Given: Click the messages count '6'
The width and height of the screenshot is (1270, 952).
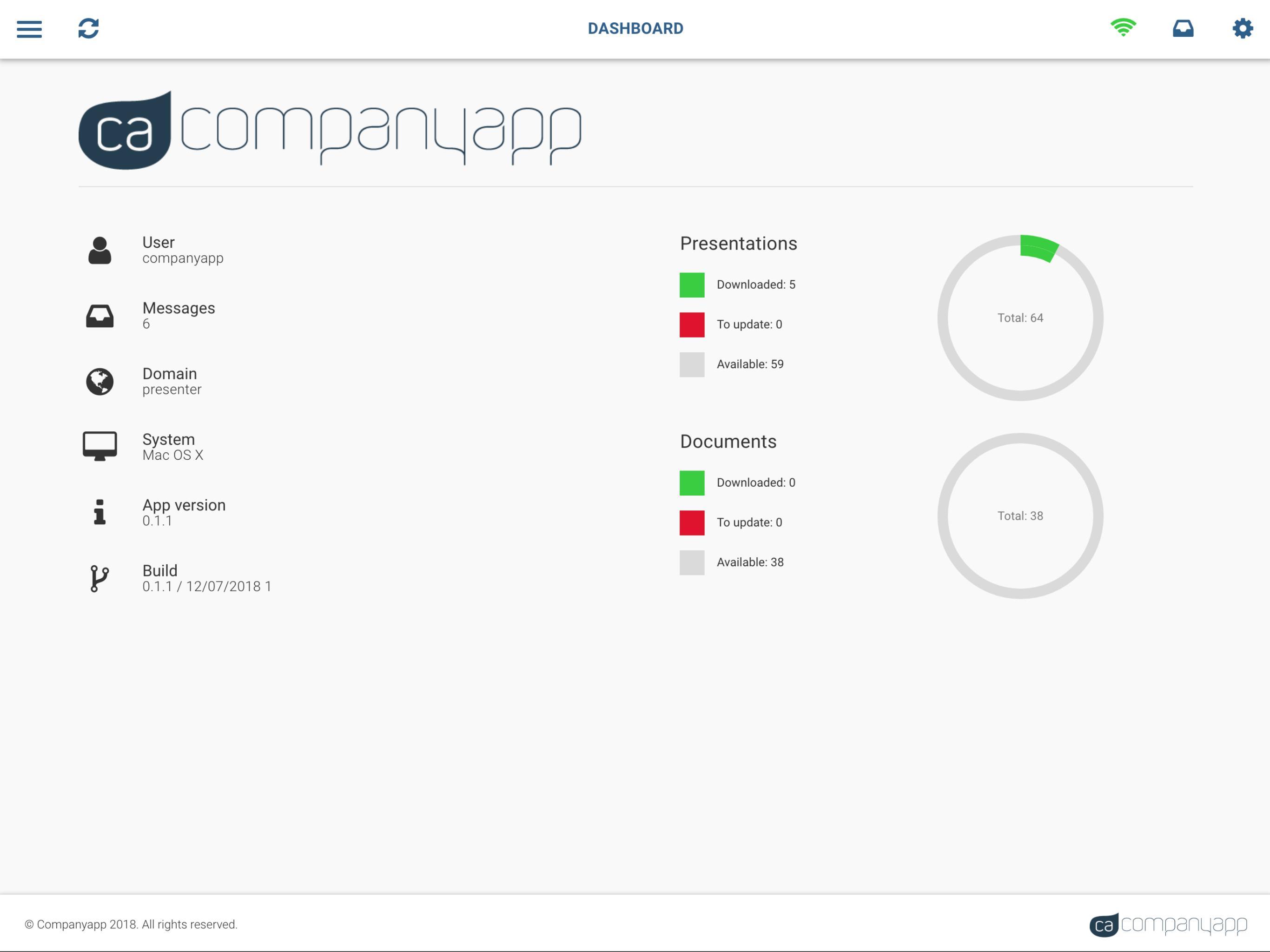Looking at the screenshot, I should 146,324.
